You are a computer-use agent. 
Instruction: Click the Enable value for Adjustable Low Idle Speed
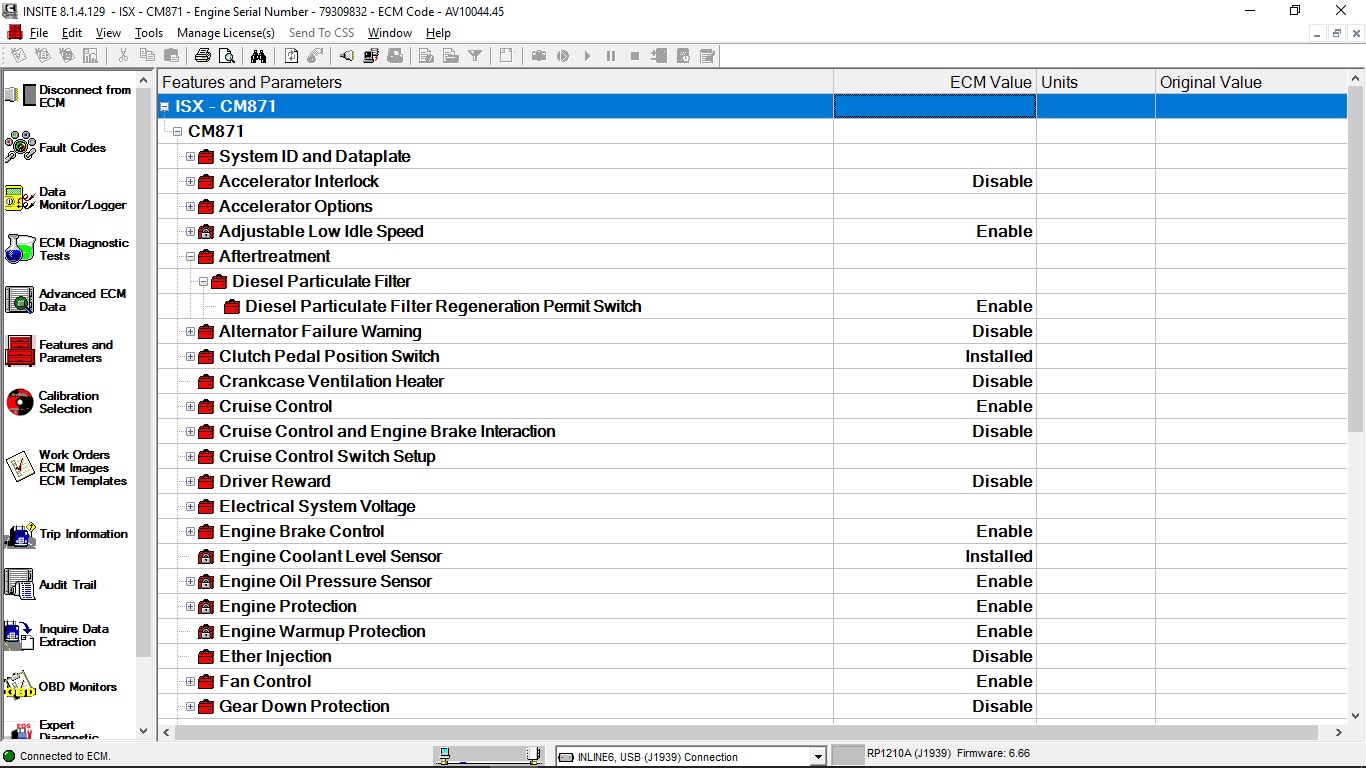(x=1004, y=232)
